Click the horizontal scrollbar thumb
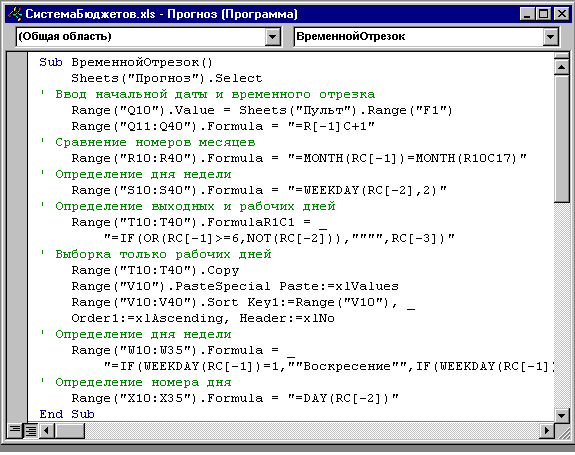The height and width of the screenshot is (455, 575). pos(70,430)
